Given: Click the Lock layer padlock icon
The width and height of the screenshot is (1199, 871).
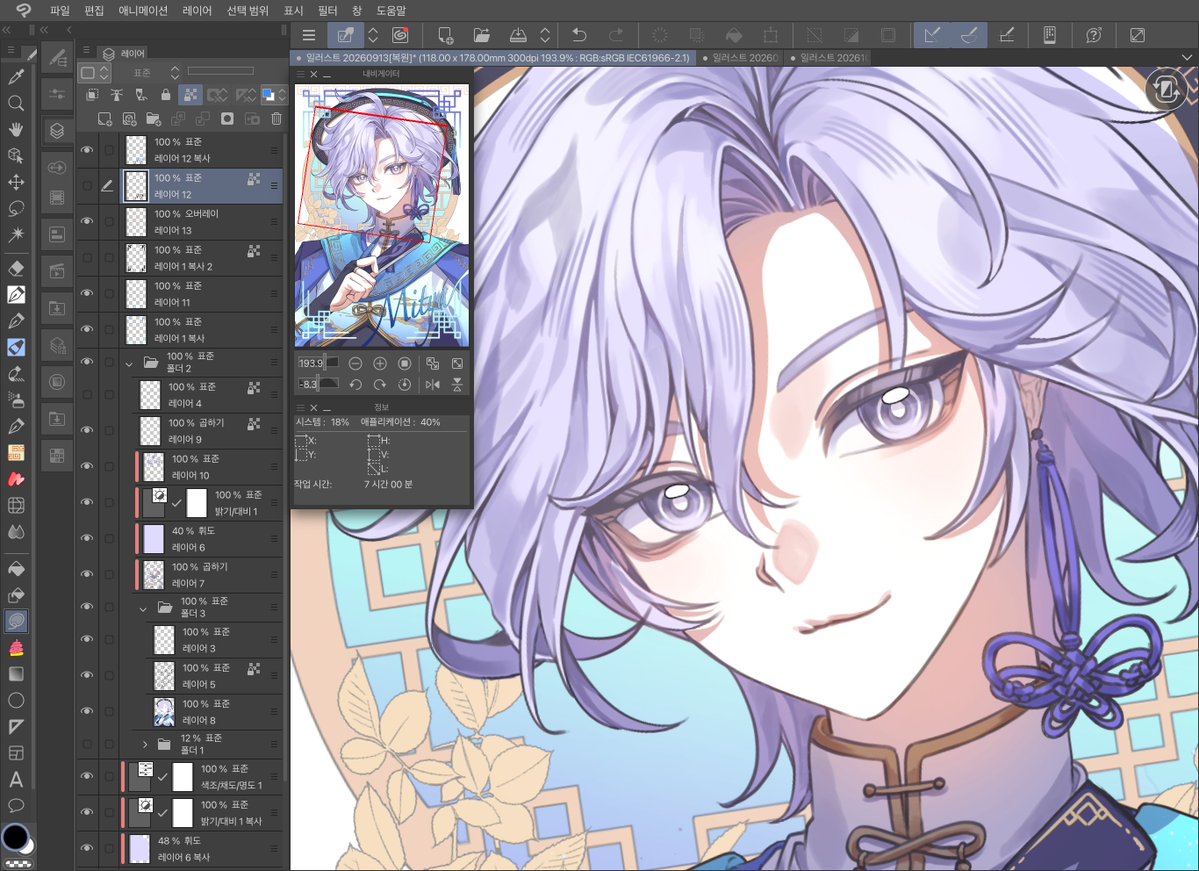Looking at the screenshot, I should tap(165, 95).
